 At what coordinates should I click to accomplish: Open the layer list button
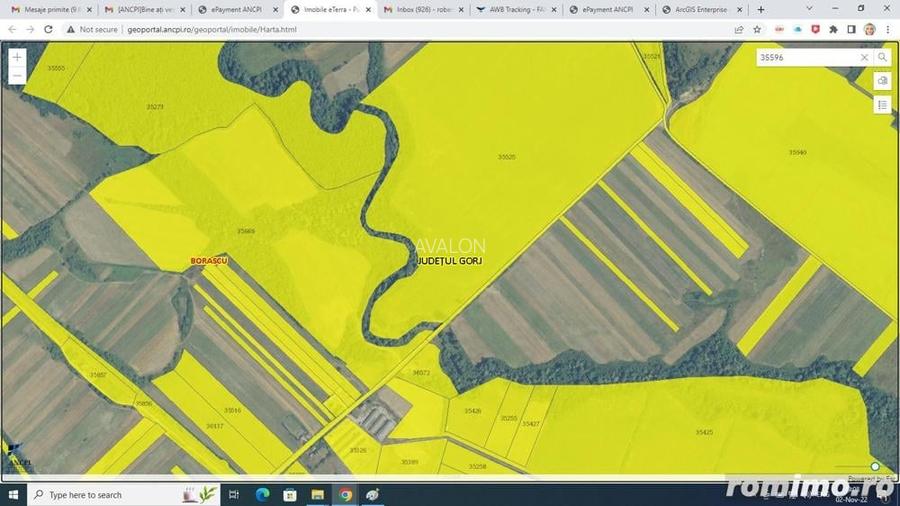882,105
